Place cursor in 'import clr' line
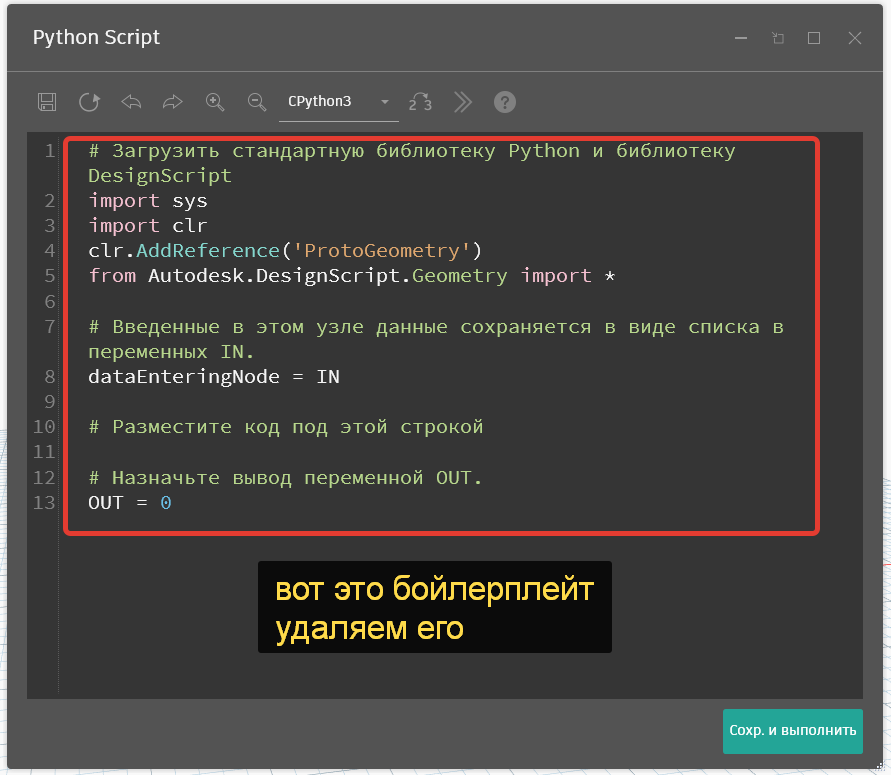 [148, 226]
